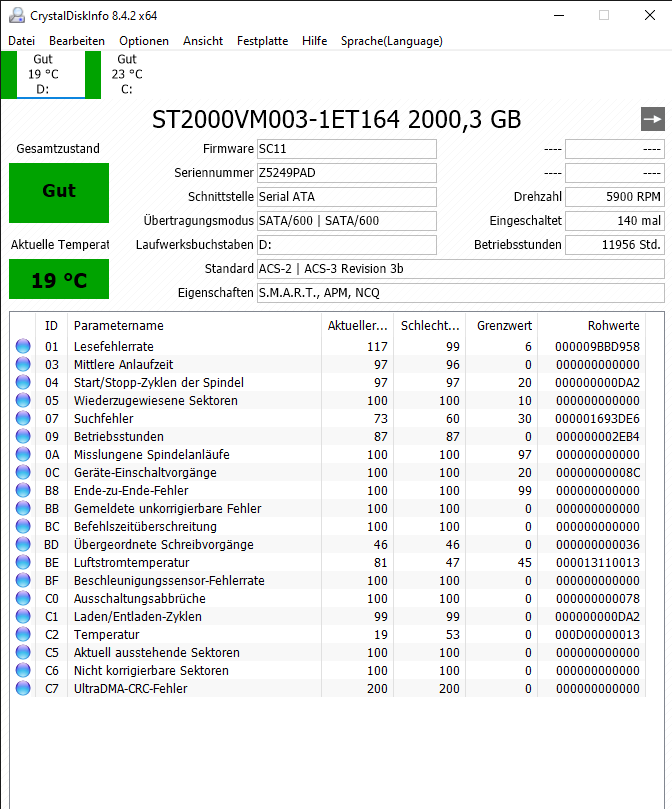Click the Drehzahl field 5900 RPM
The width and height of the screenshot is (672, 809).
615,197
